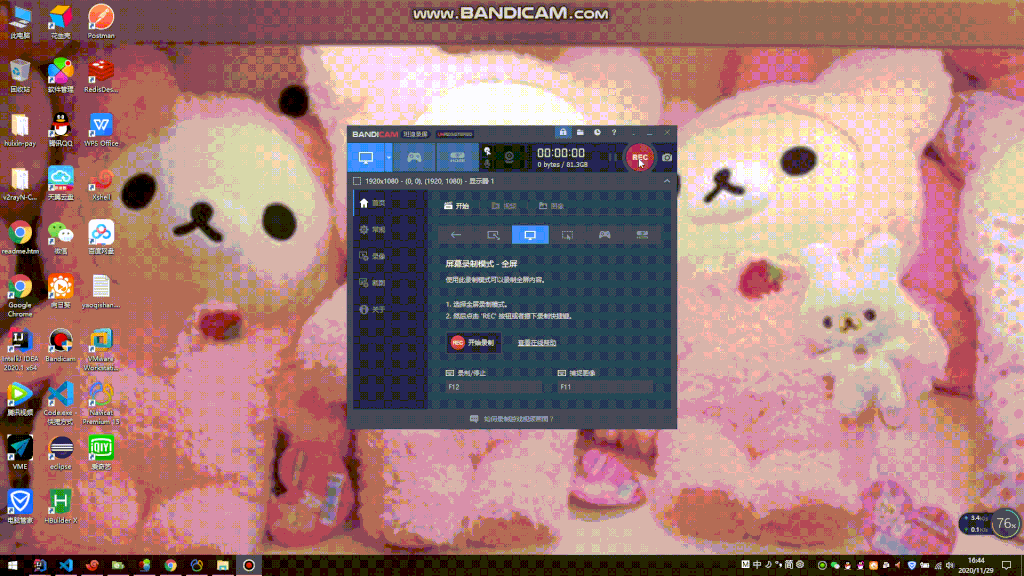
Task: Select around-mouse recording mode icon
Action: (x=568, y=234)
